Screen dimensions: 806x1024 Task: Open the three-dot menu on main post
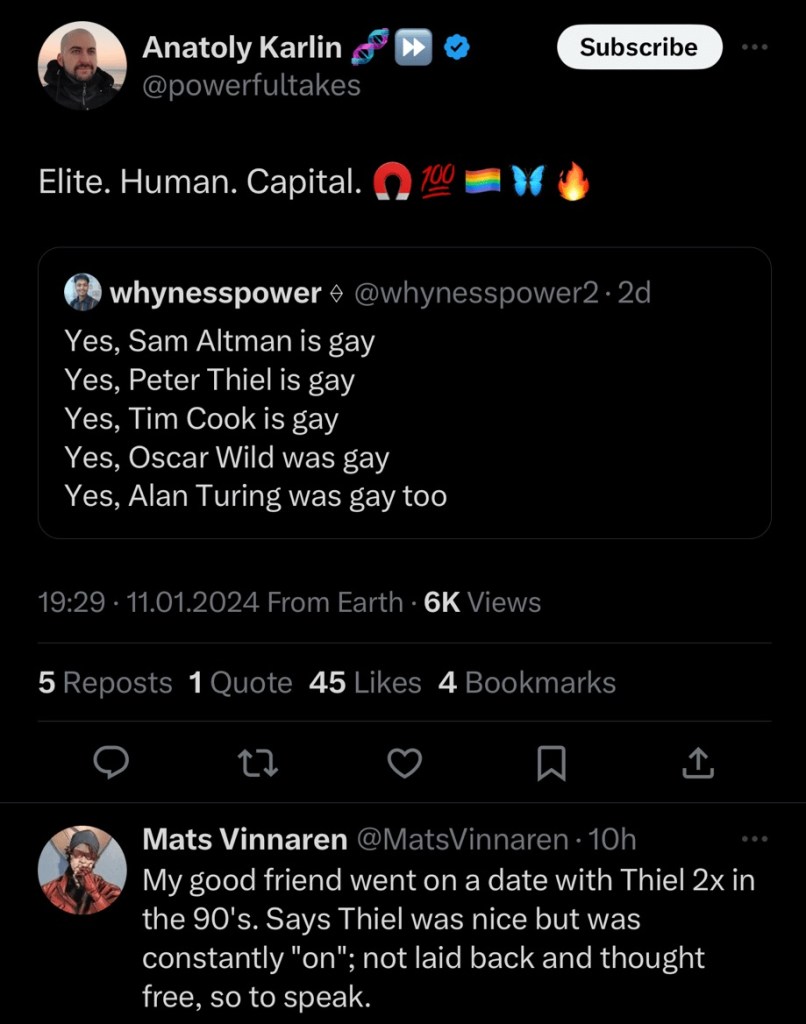[x=755, y=47]
